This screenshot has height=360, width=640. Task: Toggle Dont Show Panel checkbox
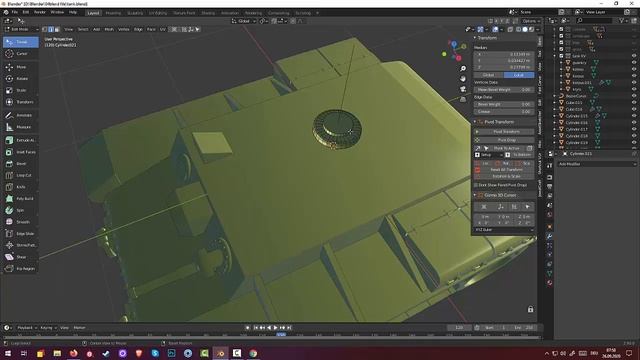476,185
